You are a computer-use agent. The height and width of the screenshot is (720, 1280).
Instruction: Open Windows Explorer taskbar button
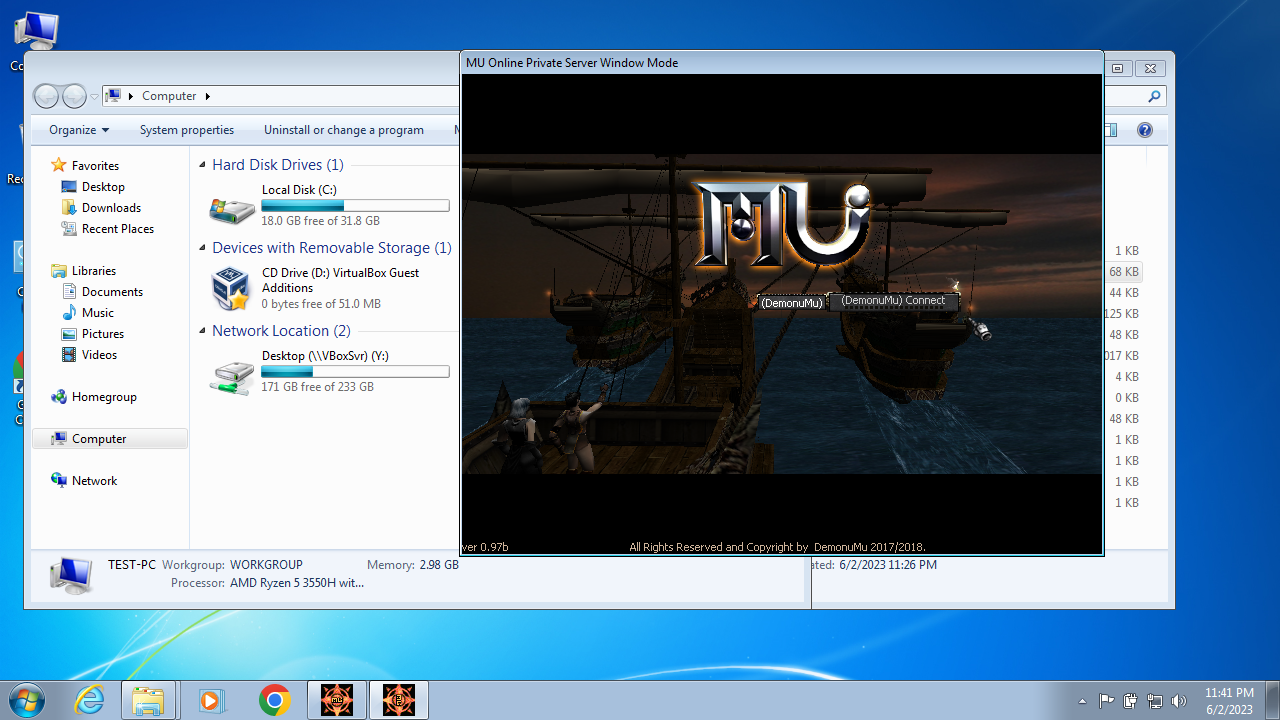point(148,700)
